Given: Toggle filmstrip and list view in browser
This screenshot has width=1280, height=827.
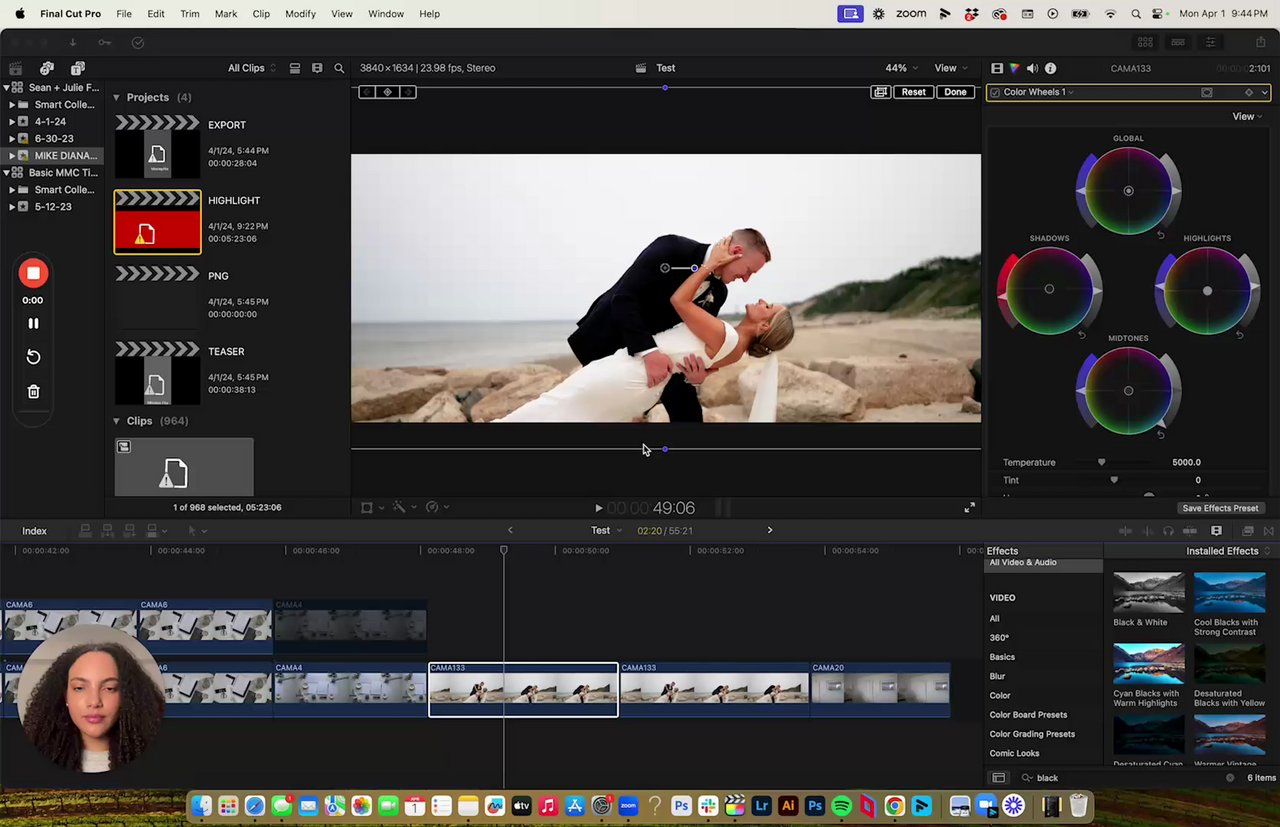Looking at the screenshot, I should tap(295, 68).
